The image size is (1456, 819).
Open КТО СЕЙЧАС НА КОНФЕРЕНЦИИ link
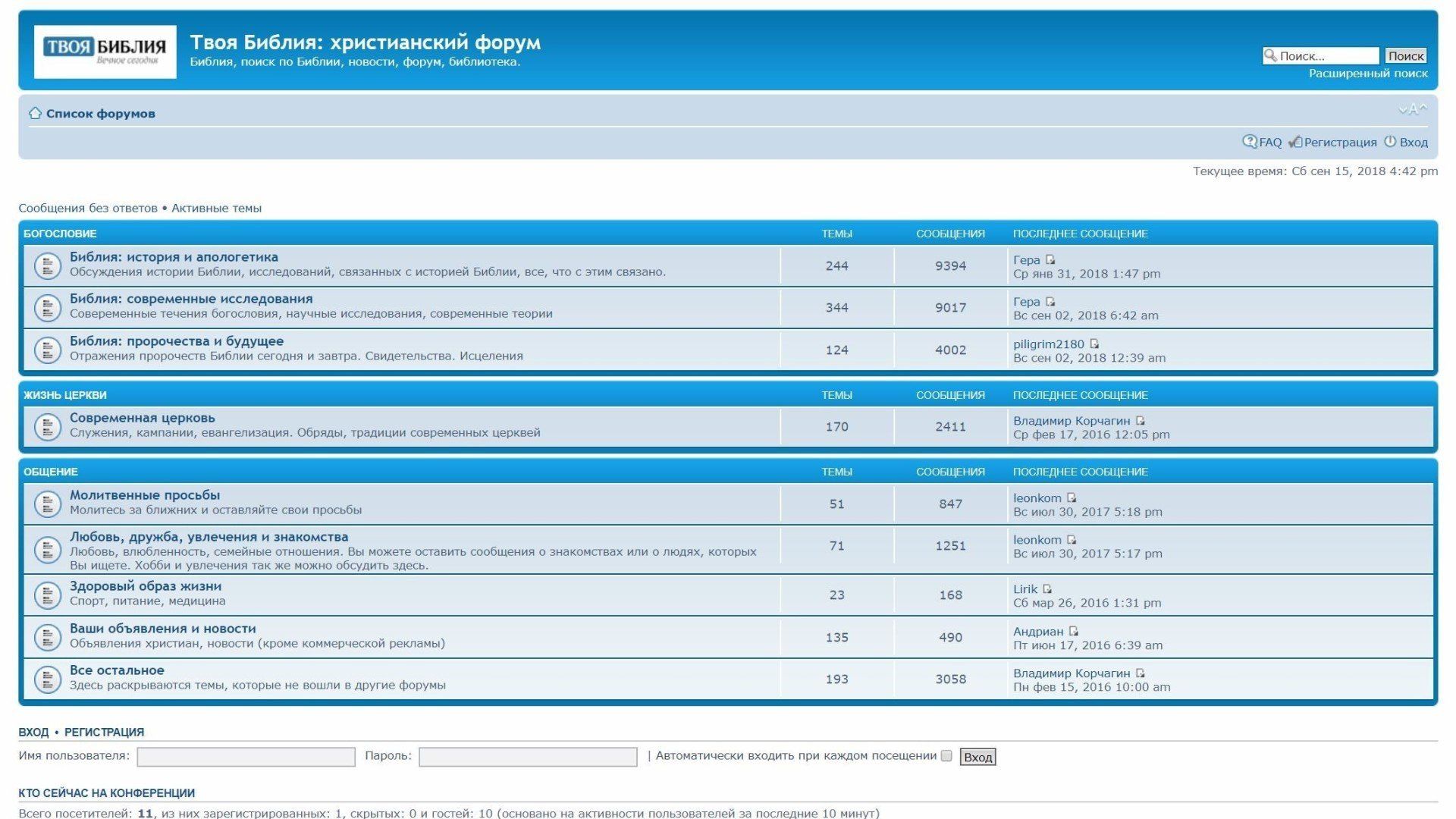tap(107, 793)
